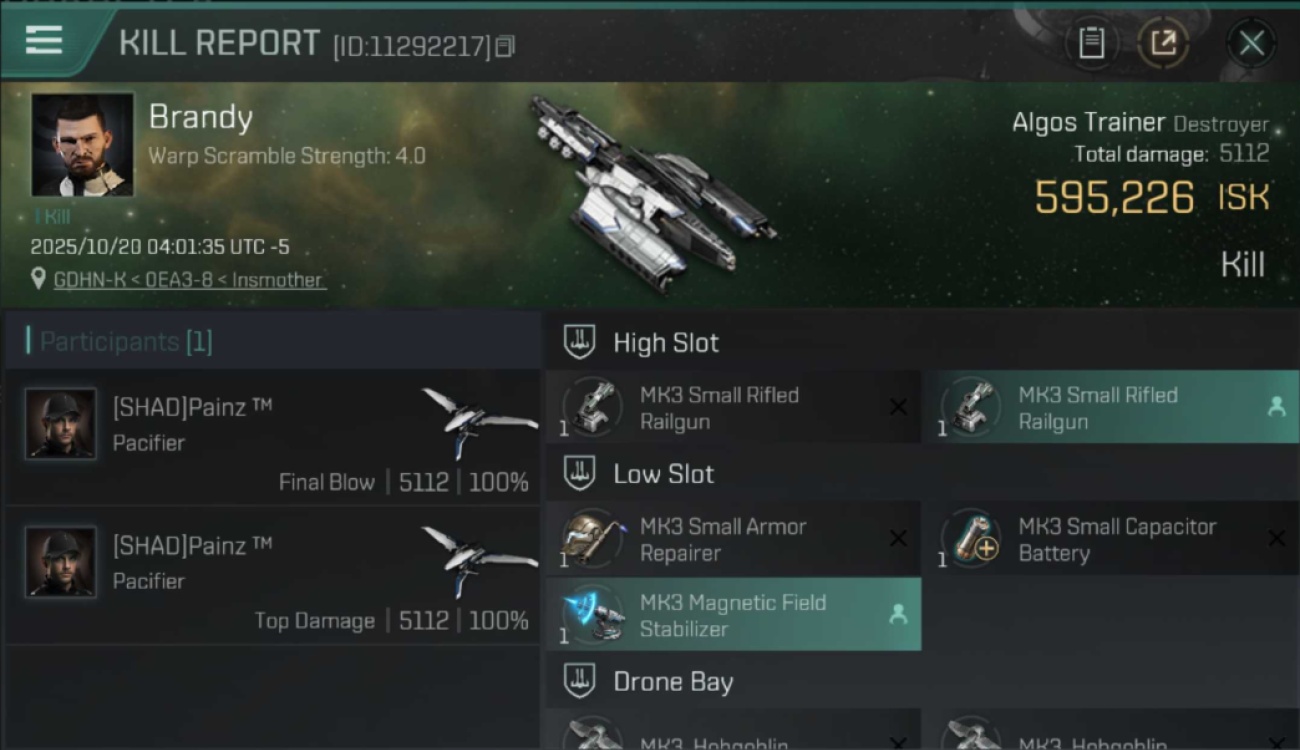1300x750 pixels.
Task: Open Painz's Final Blow portrait
Action: pyautogui.click(x=61, y=424)
